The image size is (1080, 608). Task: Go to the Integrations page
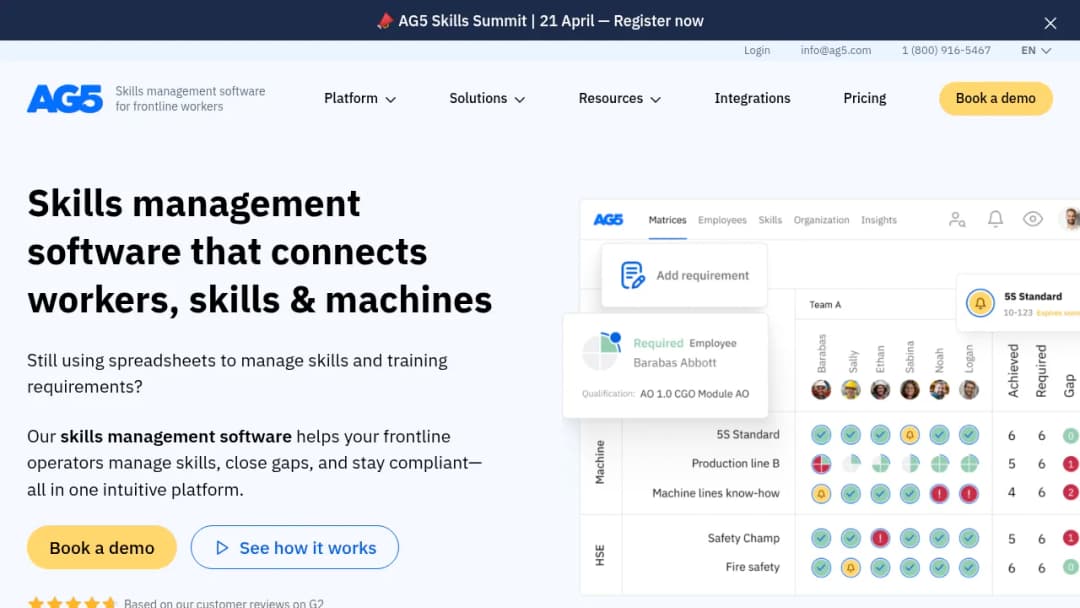click(752, 98)
